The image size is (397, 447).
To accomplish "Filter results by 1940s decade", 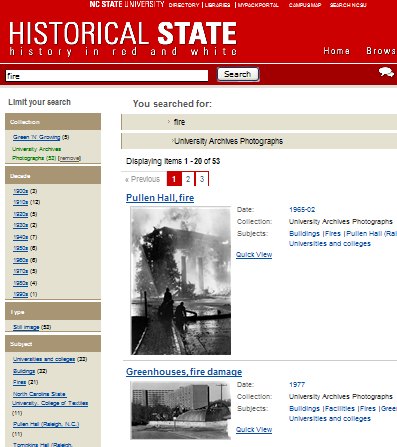I will coord(20,237).
